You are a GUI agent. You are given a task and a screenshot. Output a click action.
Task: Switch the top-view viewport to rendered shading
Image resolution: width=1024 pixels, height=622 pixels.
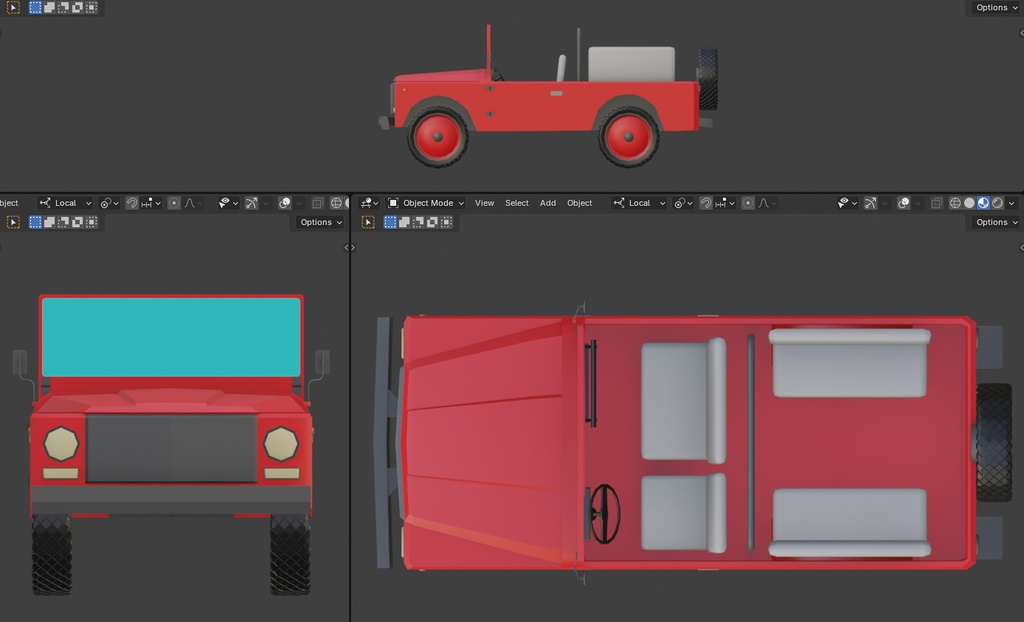click(997, 203)
